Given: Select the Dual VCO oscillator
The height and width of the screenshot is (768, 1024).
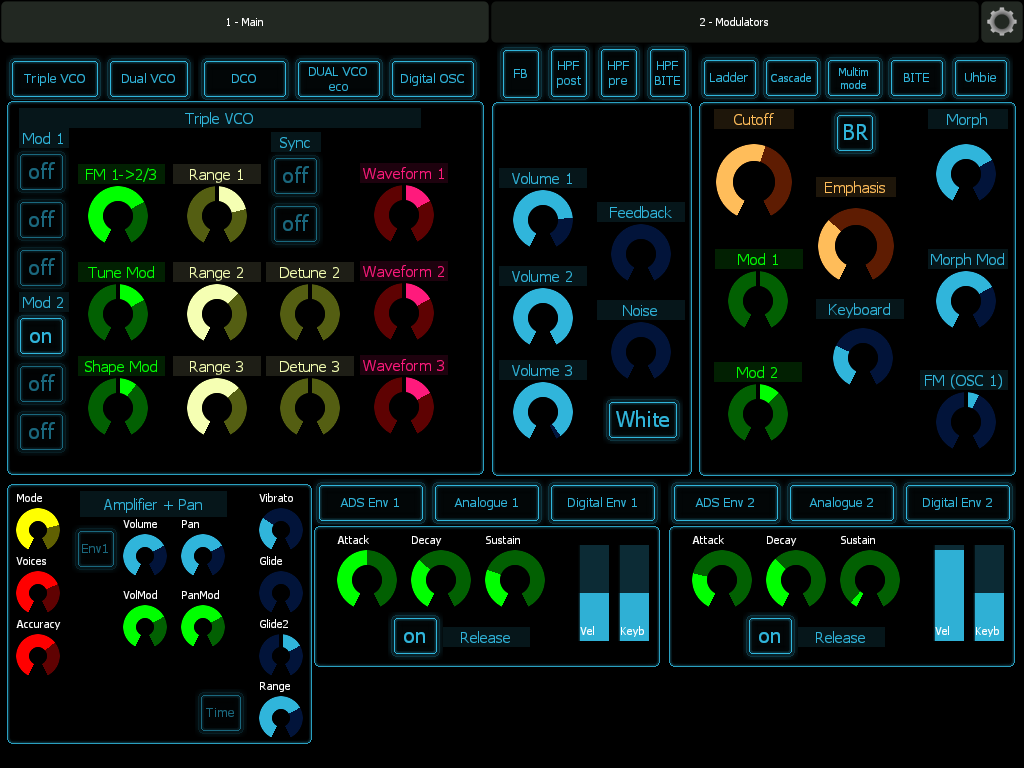Looking at the screenshot, I should (148, 78).
